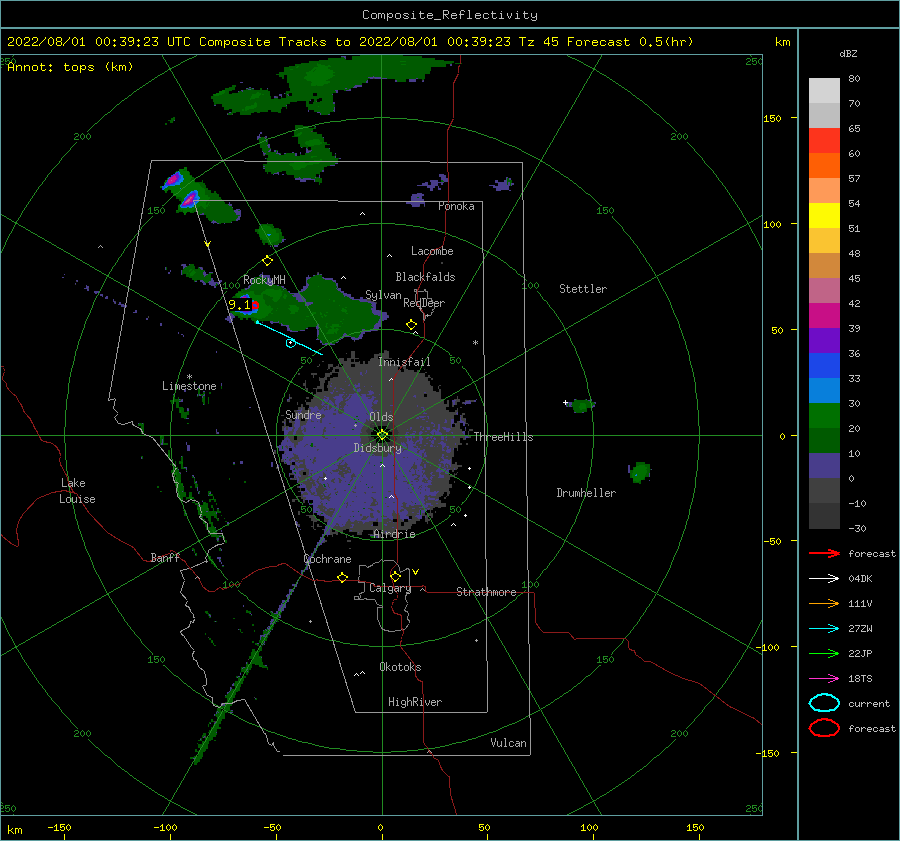This screenshot has height=841, width=900.
Task: Click the Airdrie town label
Action: tap(394, 534)
